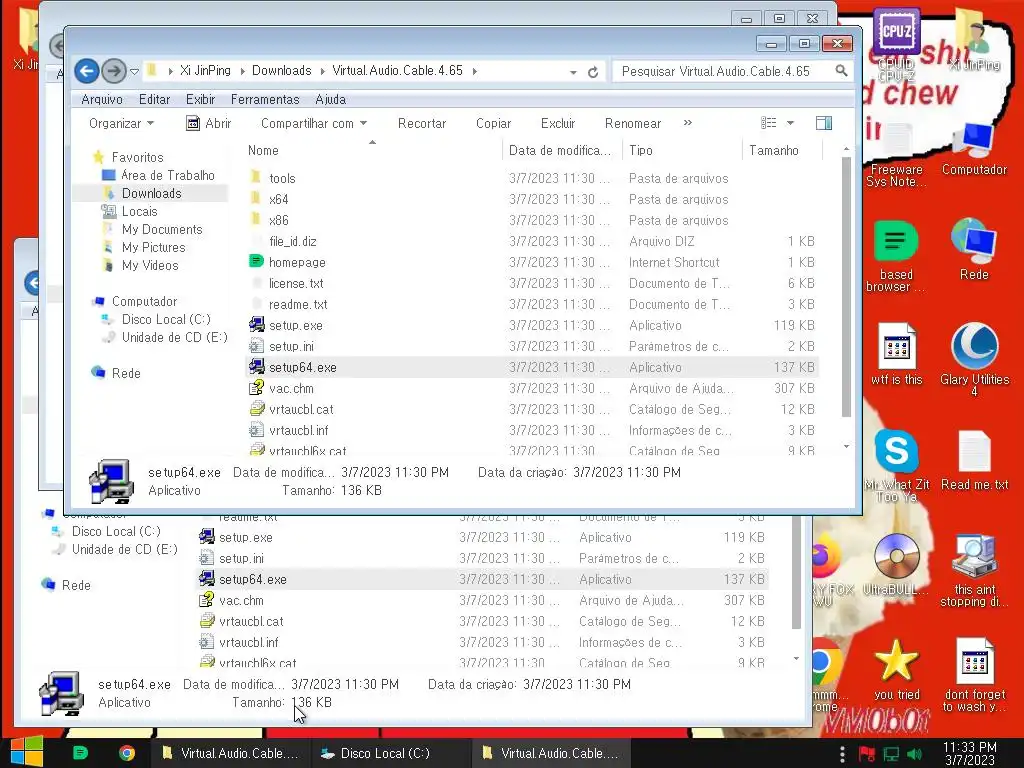Expand Compartilhar com dropdown

314,123
